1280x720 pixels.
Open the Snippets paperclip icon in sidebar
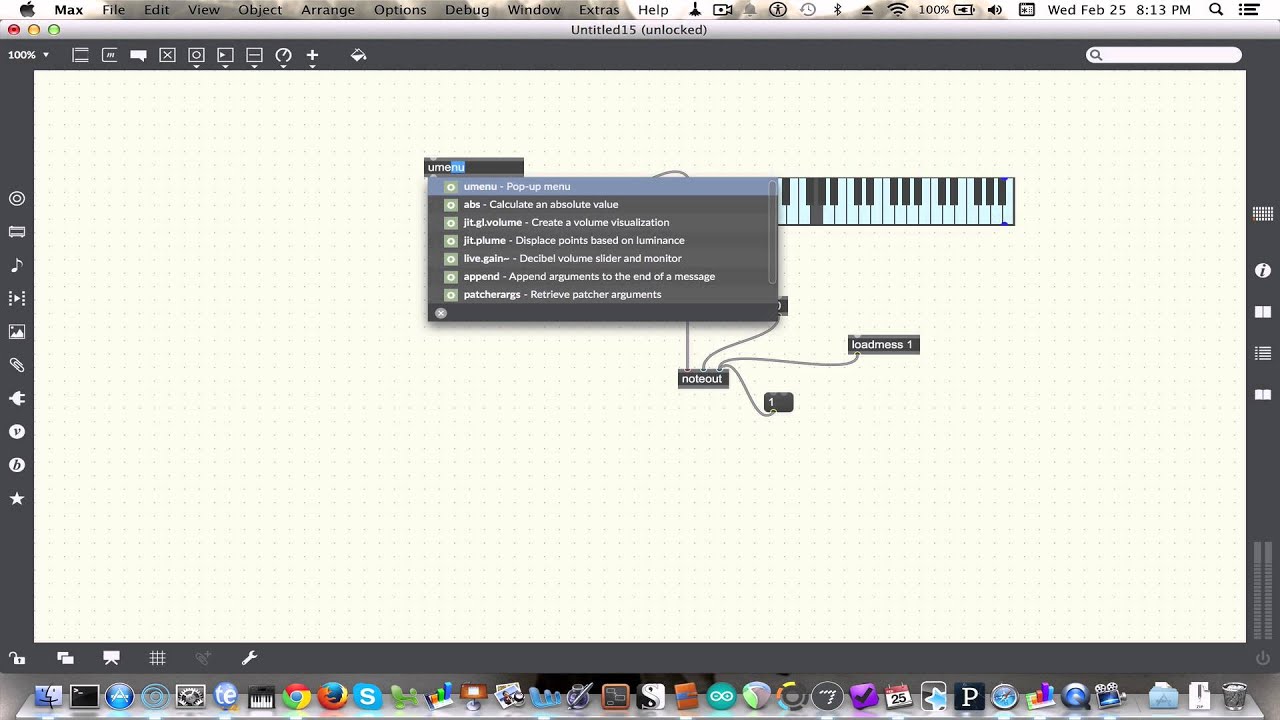click(17, 365)
